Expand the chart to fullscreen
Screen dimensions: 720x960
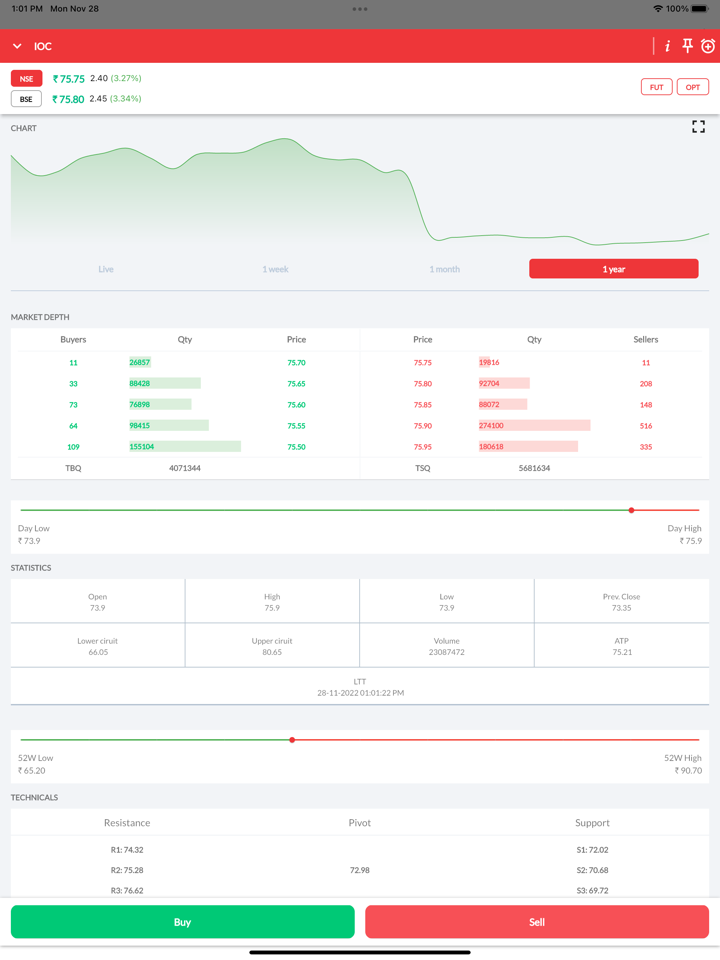tap(698, 127)
